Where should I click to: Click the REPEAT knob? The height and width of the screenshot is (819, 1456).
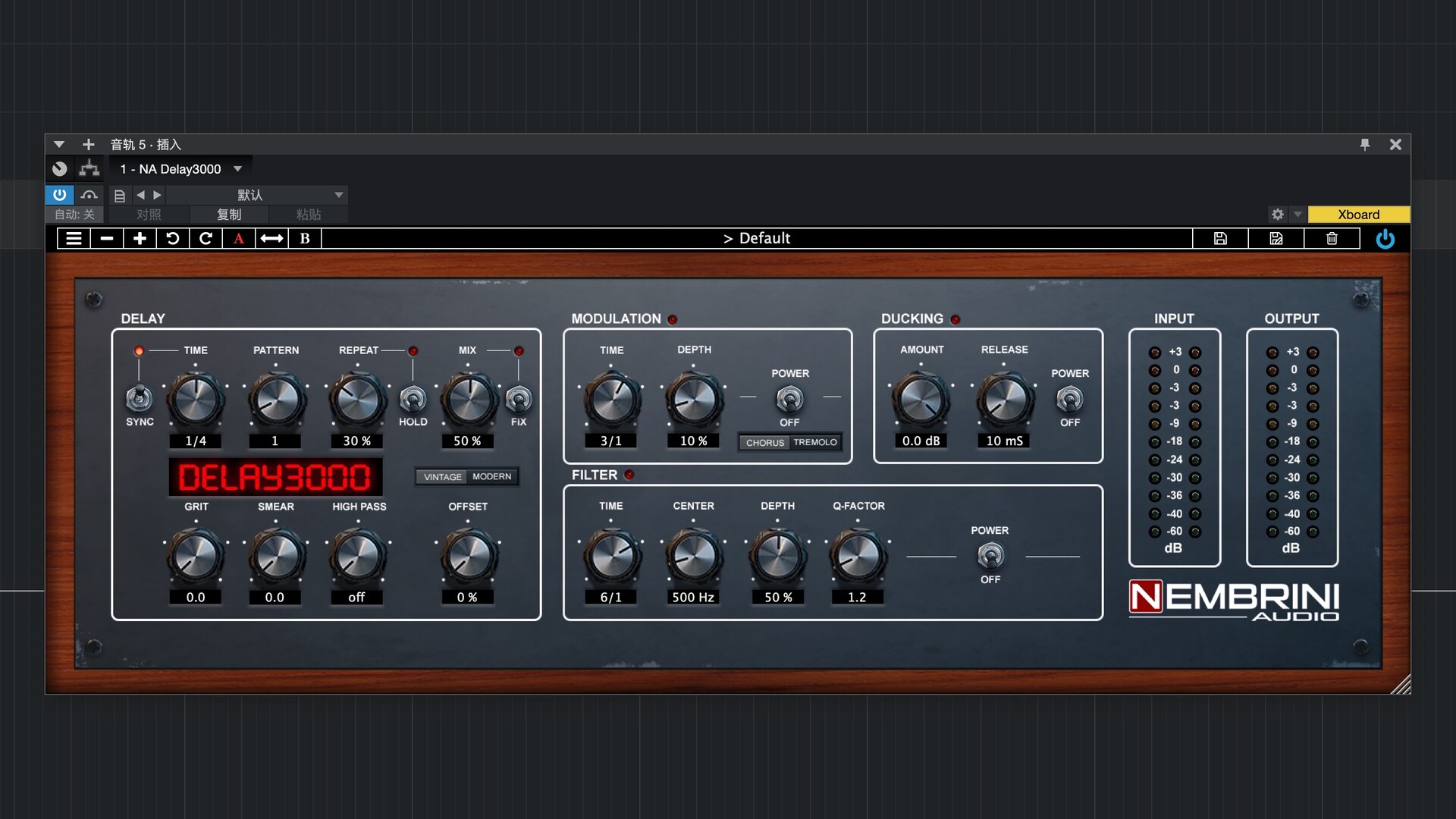click(357, 400)
